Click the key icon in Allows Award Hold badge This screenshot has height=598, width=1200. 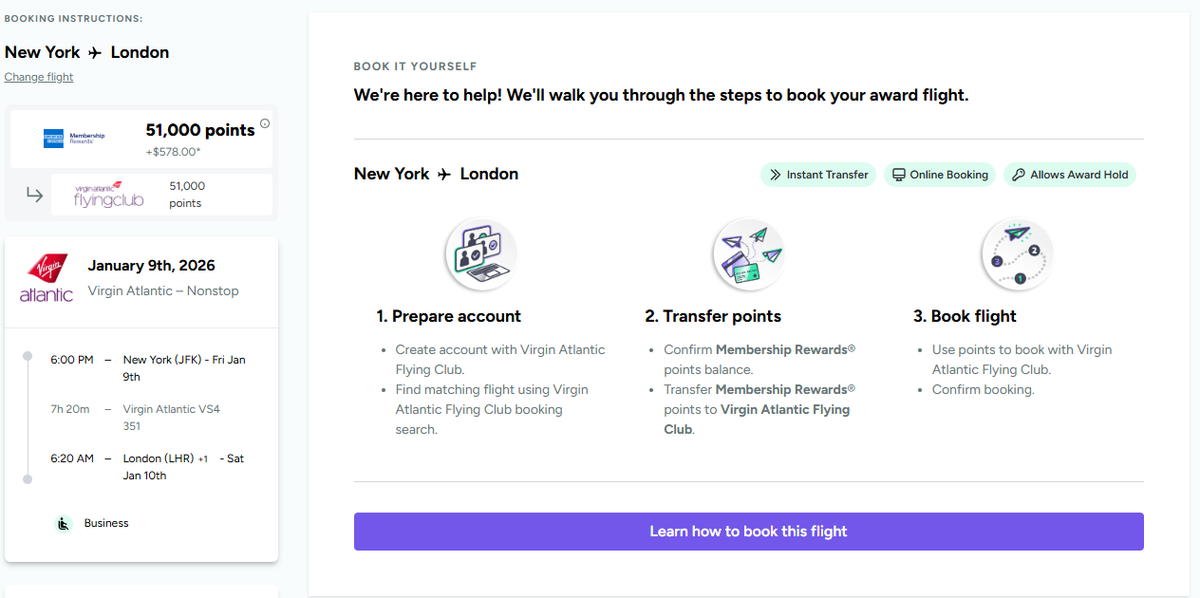[x=1020, y=174]
